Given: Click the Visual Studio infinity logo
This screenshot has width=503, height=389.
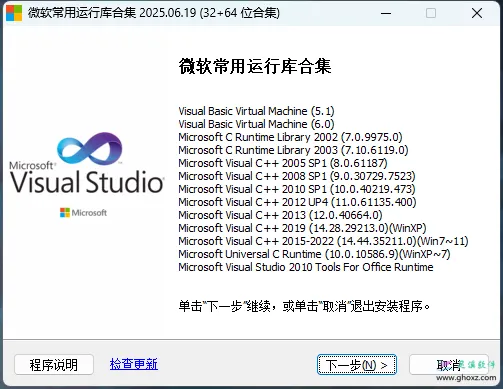Looking at the screenshot, I should click(90, 148).
